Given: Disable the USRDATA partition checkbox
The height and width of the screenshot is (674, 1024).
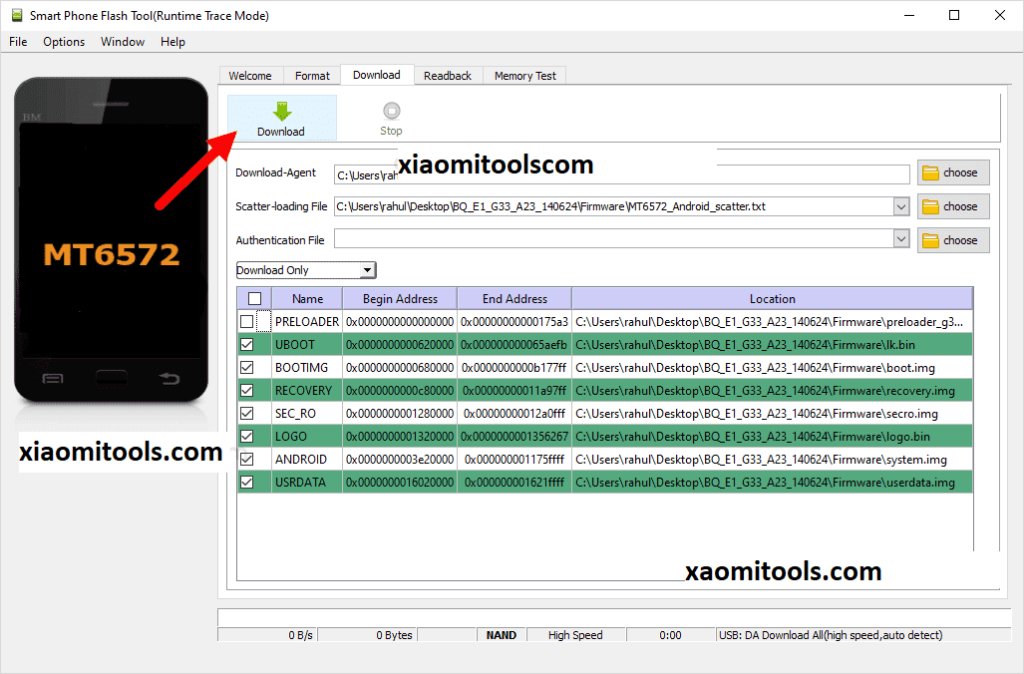Looking at the screenshot, I should point(247,483).
